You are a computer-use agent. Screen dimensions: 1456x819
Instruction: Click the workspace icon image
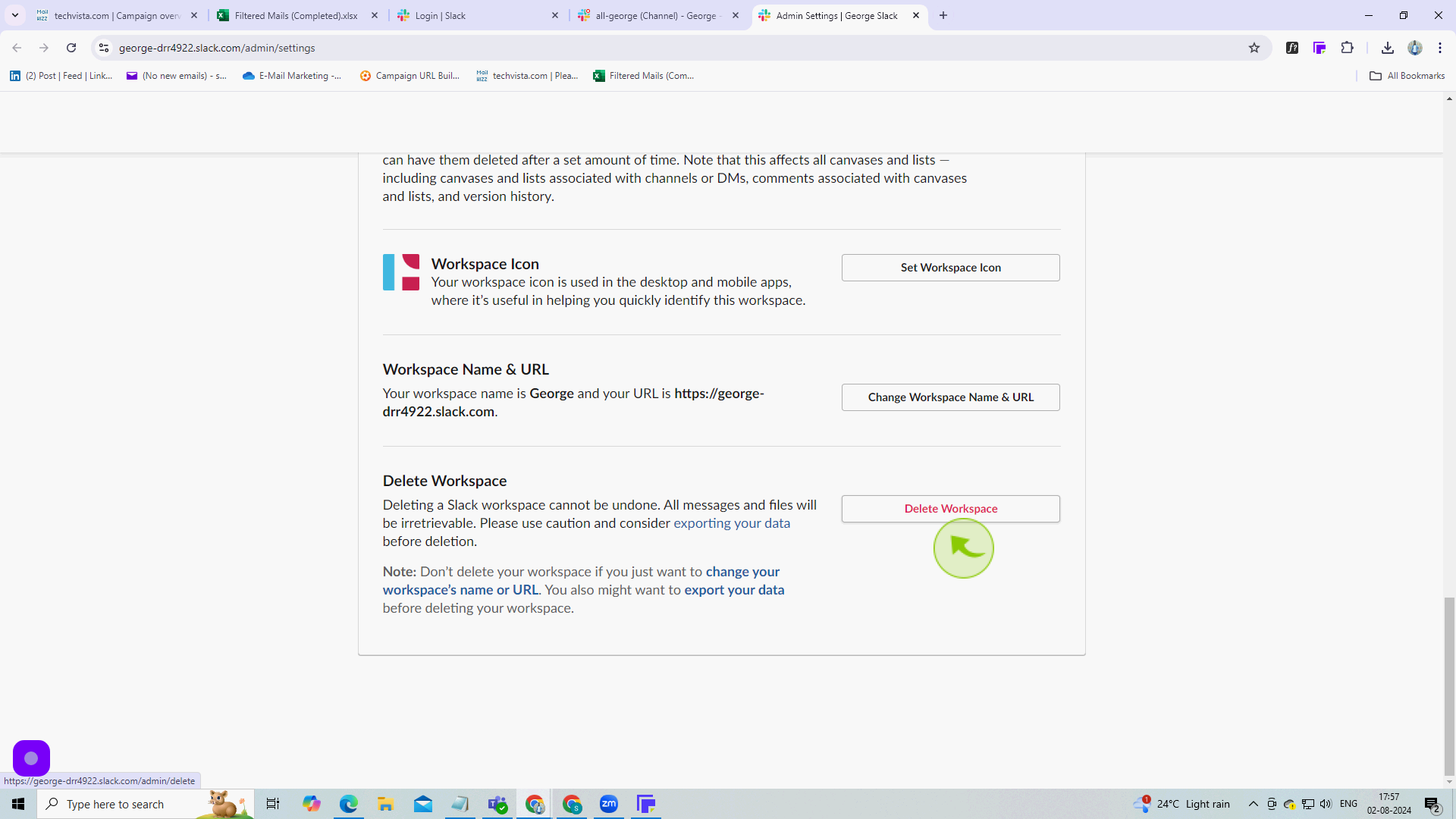(x=401, y=272)
